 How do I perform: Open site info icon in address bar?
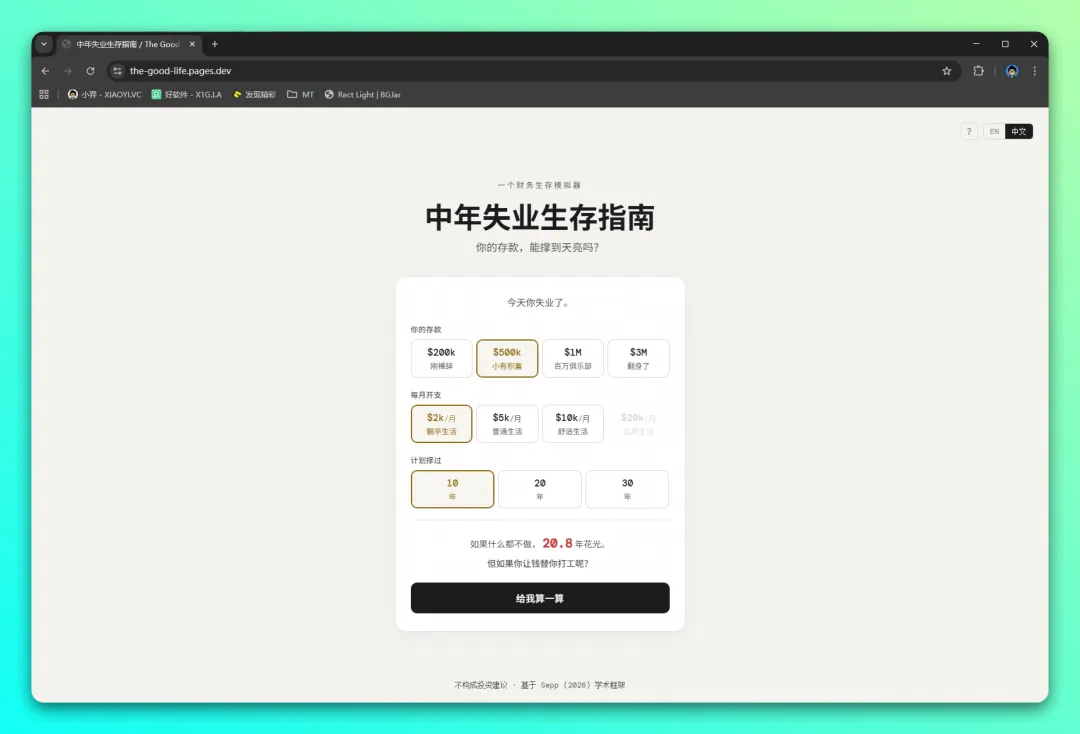(118, 71)
